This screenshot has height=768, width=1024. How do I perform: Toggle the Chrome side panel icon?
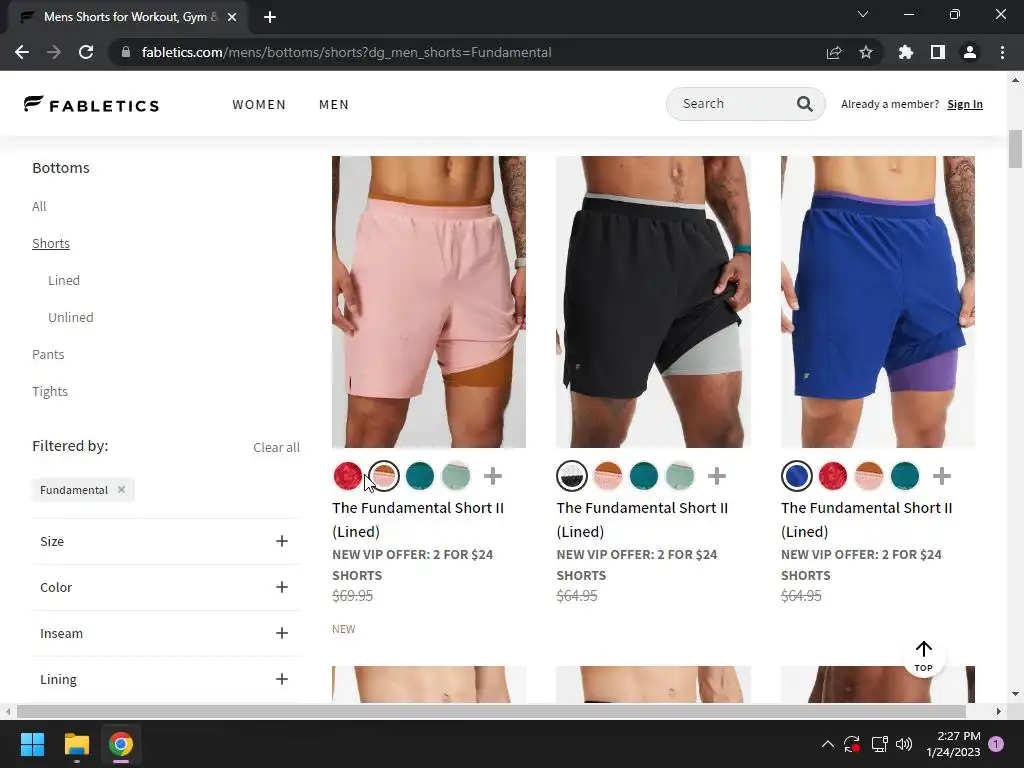(938, 52)
